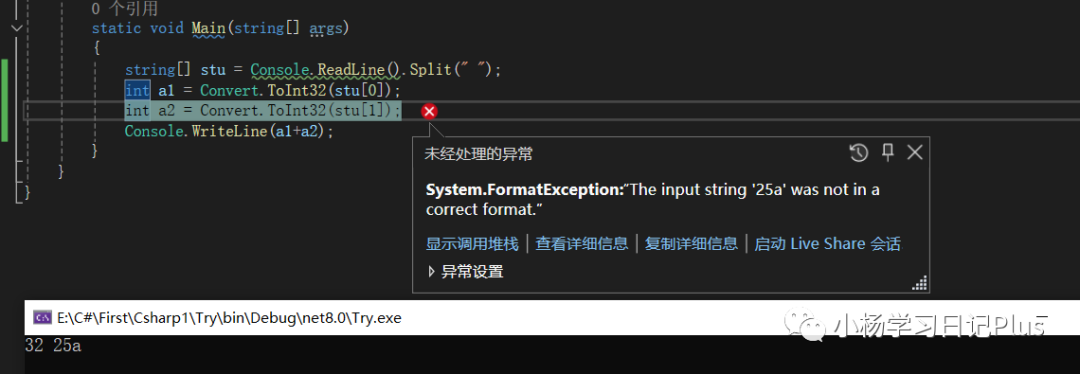
Task: Click the '0 个引用' code lens
Action: [x=125, y=9]
